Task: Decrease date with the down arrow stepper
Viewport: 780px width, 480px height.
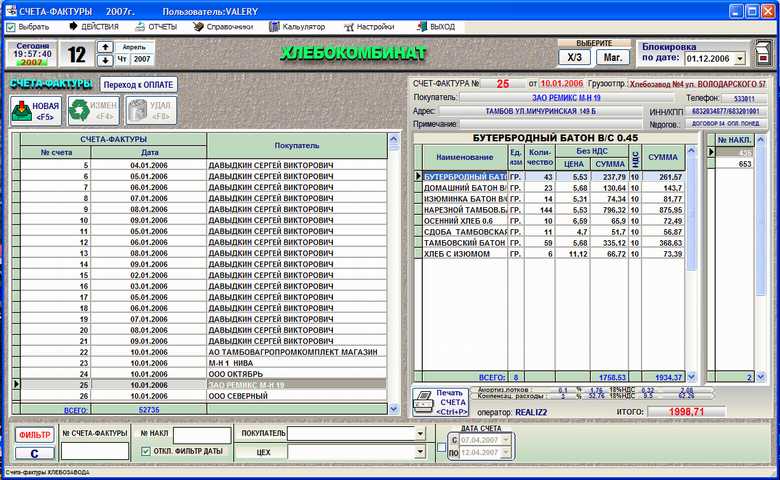Action: click(105, 60)
